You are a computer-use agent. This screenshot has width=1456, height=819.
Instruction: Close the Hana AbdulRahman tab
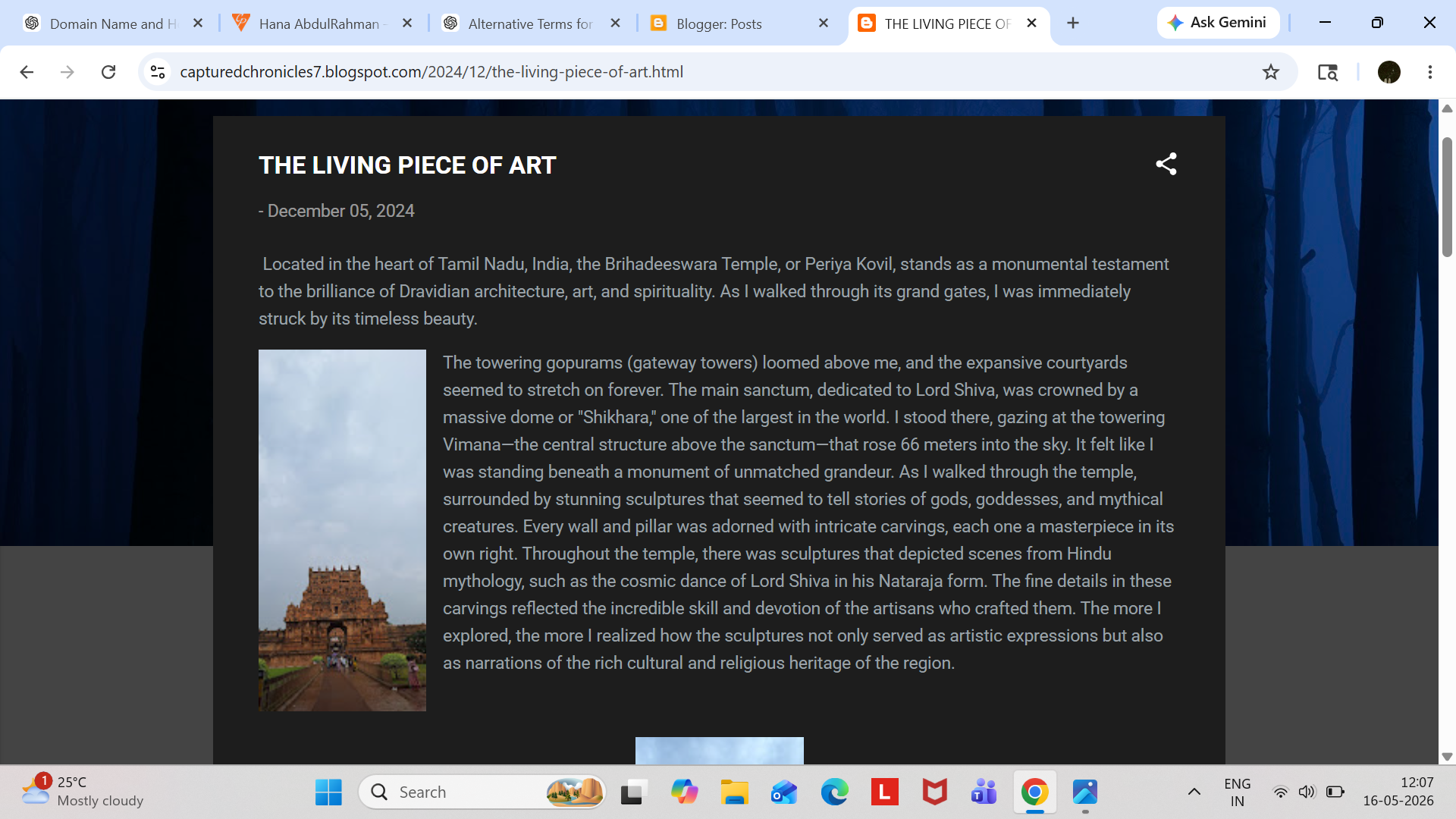407,24
